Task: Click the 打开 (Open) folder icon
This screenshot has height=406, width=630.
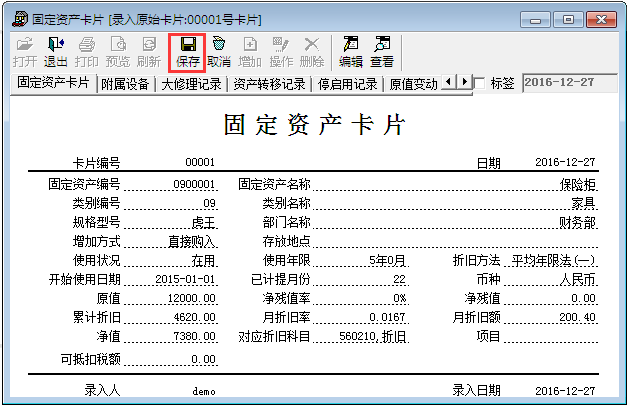Action: click(25, 51)
